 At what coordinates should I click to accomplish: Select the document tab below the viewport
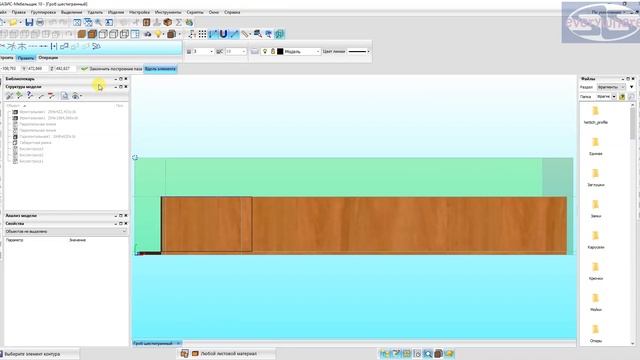[157, 343]
